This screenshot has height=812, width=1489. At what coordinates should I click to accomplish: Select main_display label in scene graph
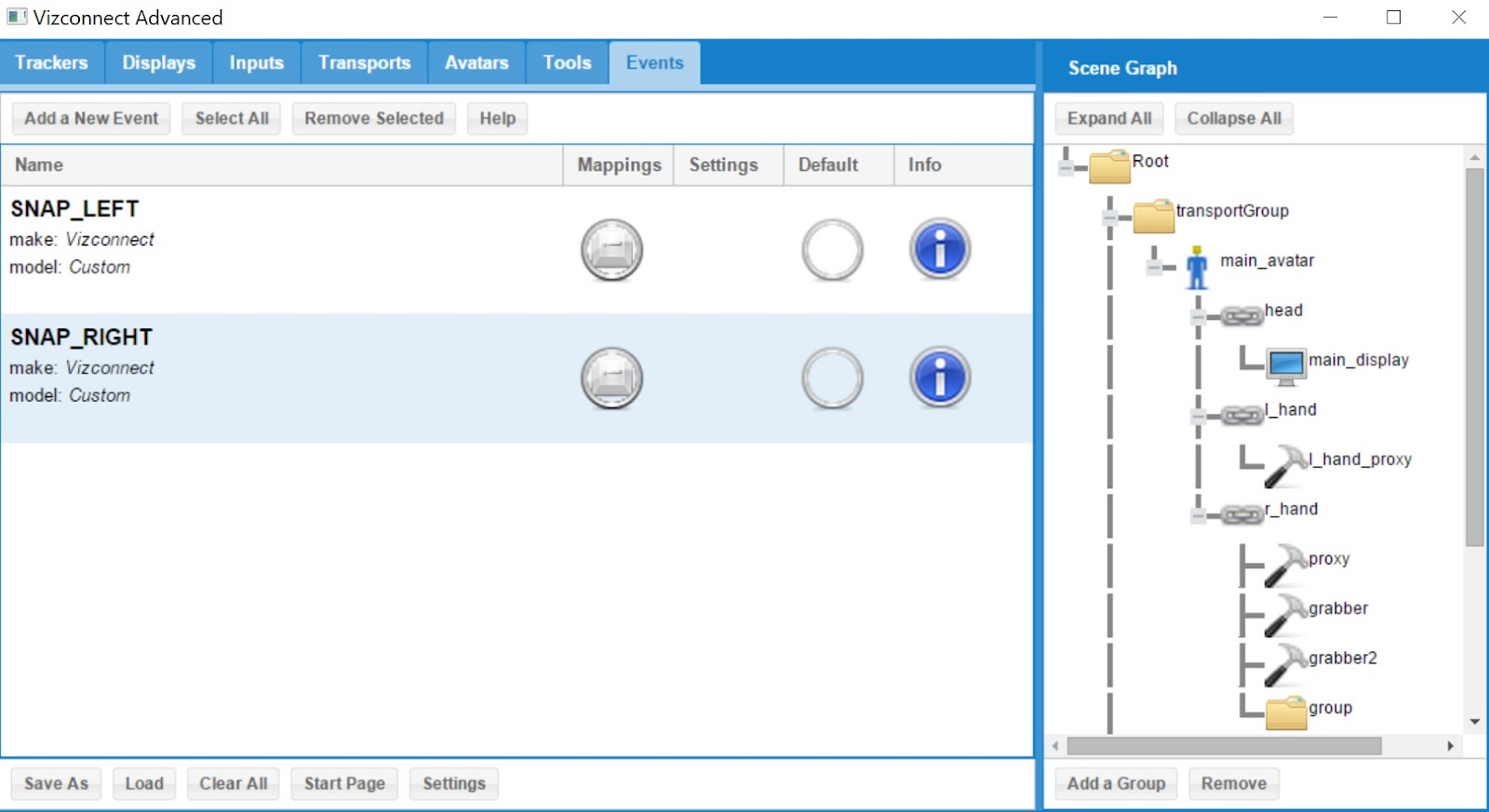pos(1359,360)
